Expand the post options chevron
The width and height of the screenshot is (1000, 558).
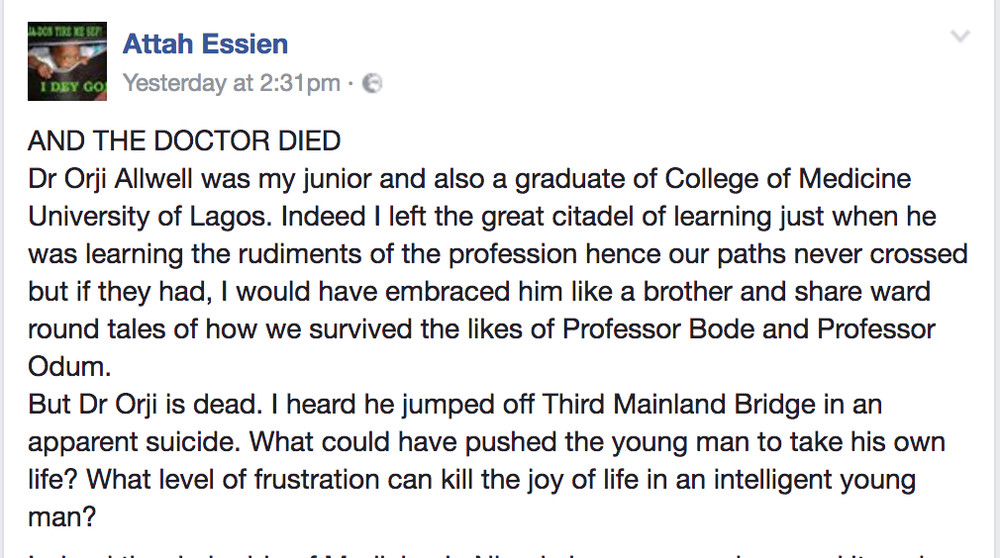tap(960, 36)
